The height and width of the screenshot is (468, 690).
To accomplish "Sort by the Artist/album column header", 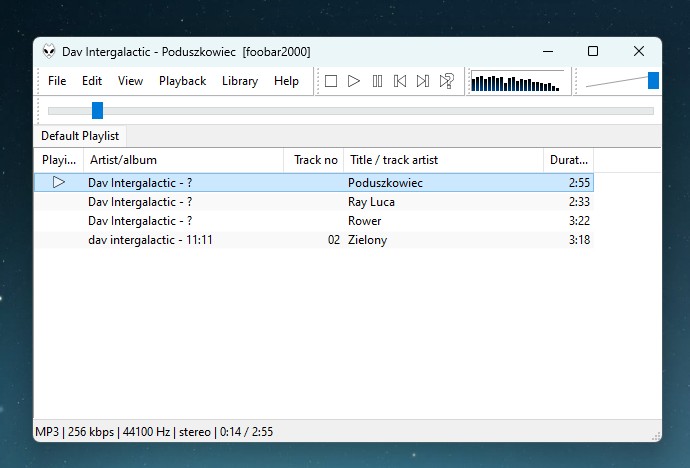I will pos(184,160).
